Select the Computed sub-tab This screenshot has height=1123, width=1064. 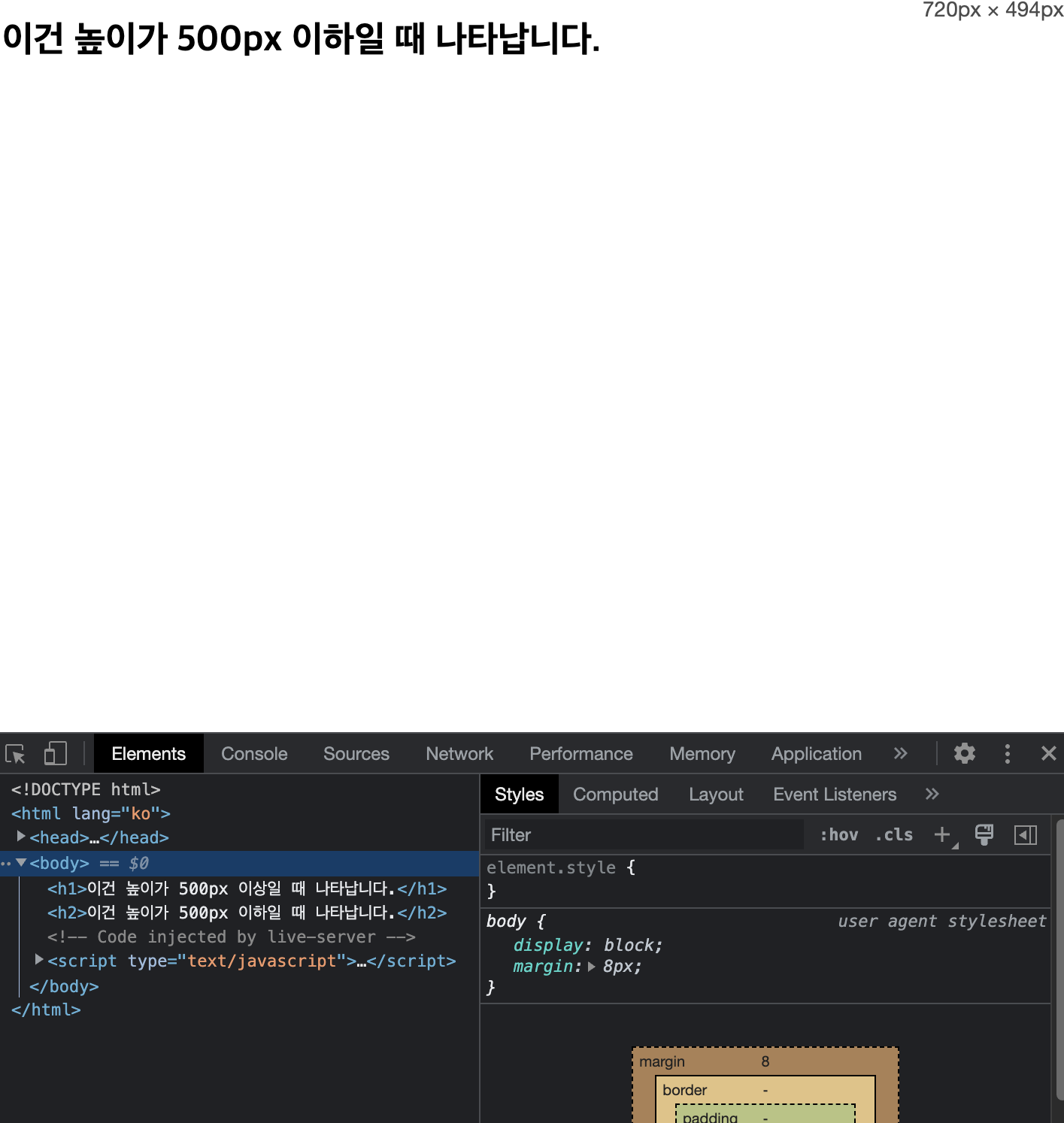click(616, 795)
